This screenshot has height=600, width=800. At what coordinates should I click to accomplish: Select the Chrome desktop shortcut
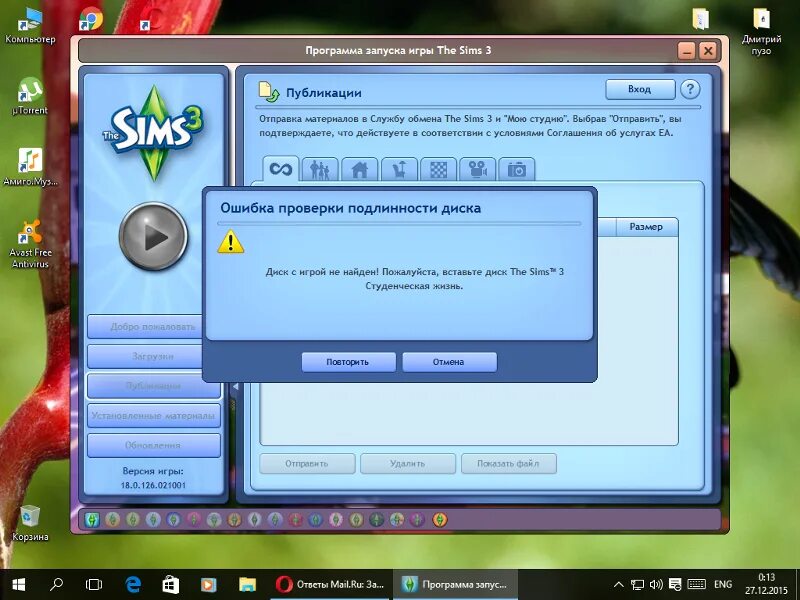tap(91, 19)
